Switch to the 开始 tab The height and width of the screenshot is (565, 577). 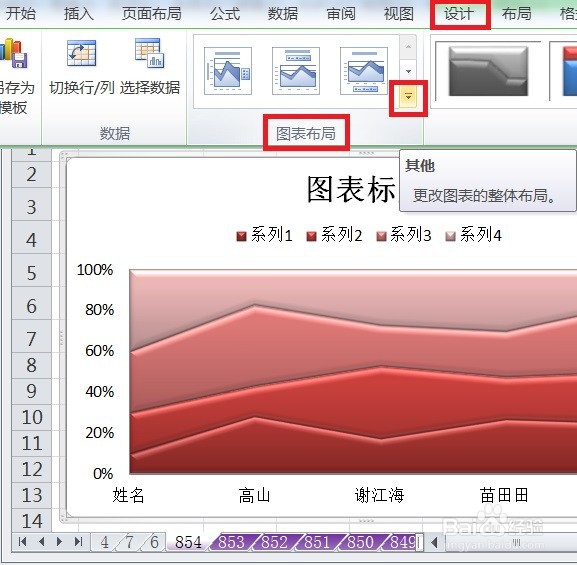tap(21, 14)
